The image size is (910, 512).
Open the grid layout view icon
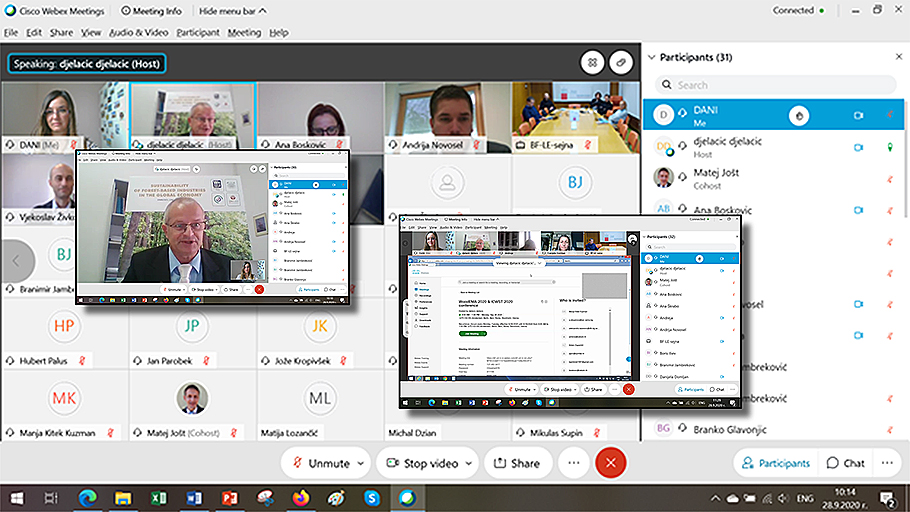[x=593, y=63]
